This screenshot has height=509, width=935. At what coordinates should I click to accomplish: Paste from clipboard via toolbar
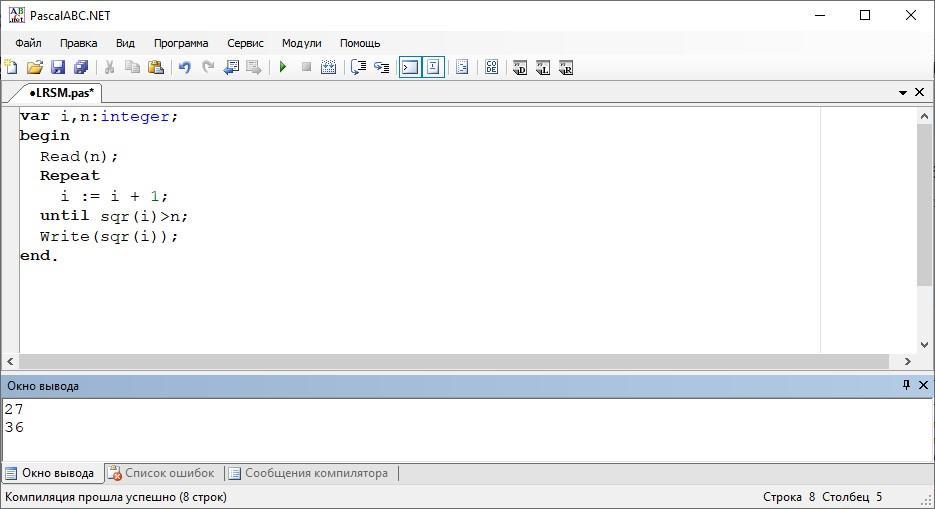[155, 67]
